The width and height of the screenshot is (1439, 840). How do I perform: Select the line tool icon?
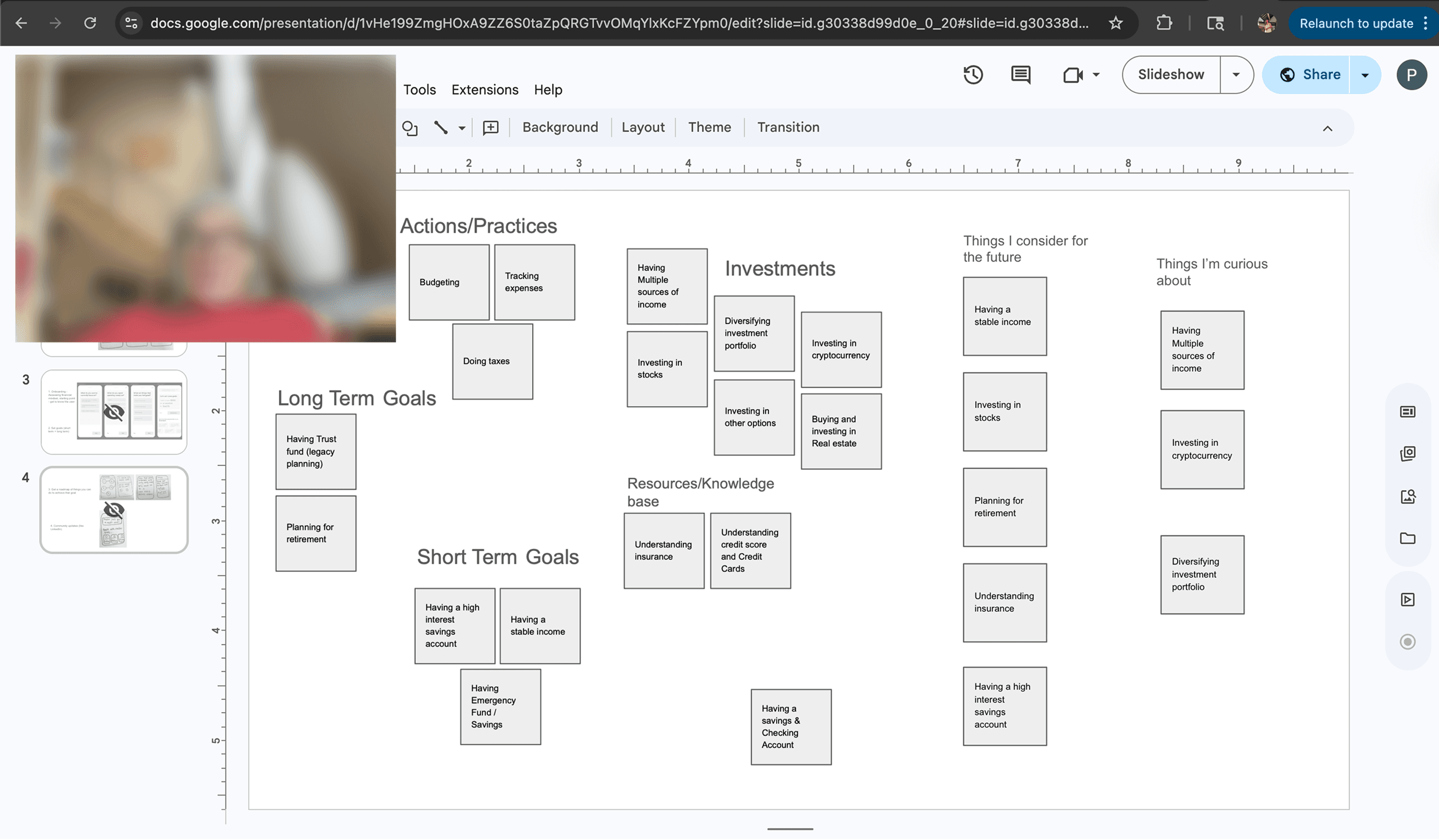pyautogui.click(x=440, y=127)
